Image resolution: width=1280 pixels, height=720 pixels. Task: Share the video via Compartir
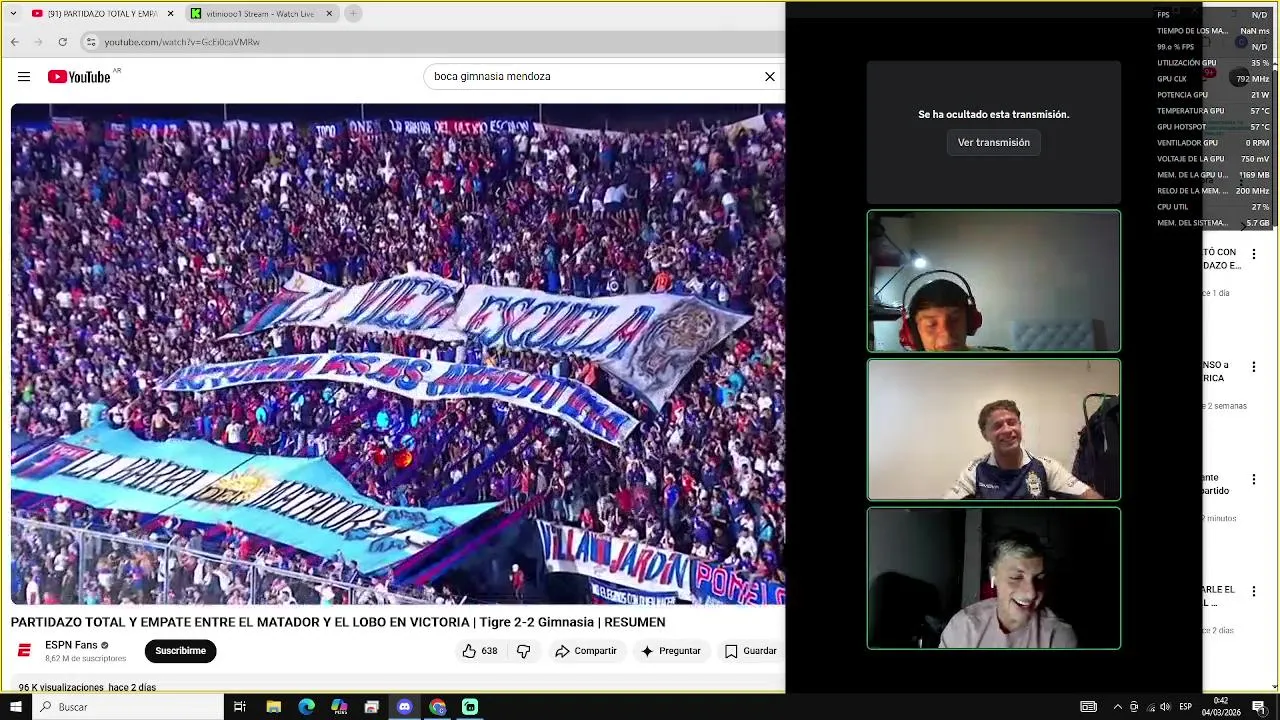coord(586,651)
